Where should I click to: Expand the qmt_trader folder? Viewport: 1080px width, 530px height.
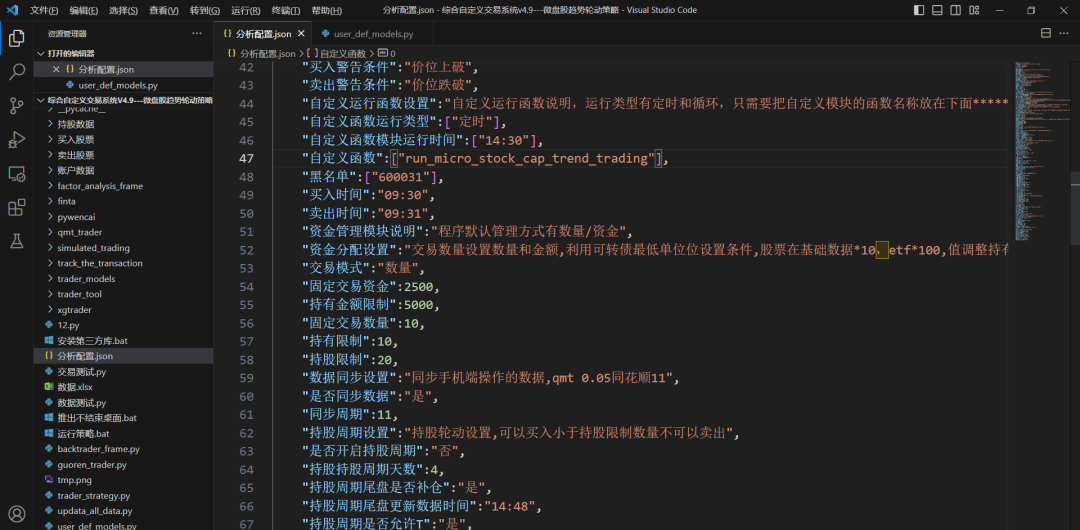point(124,232)
